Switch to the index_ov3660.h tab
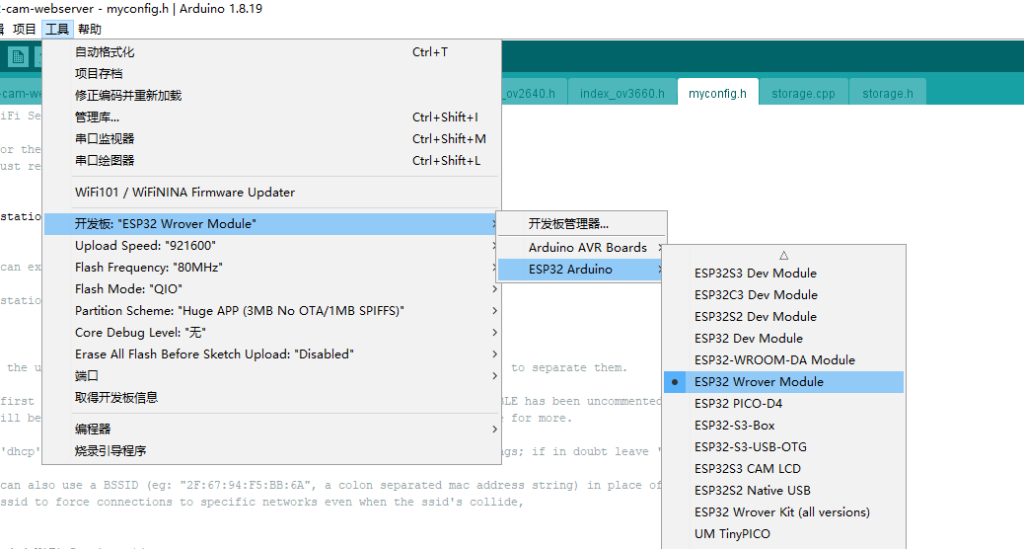This screenshot has width=1024, height=549. pos(621,94)
